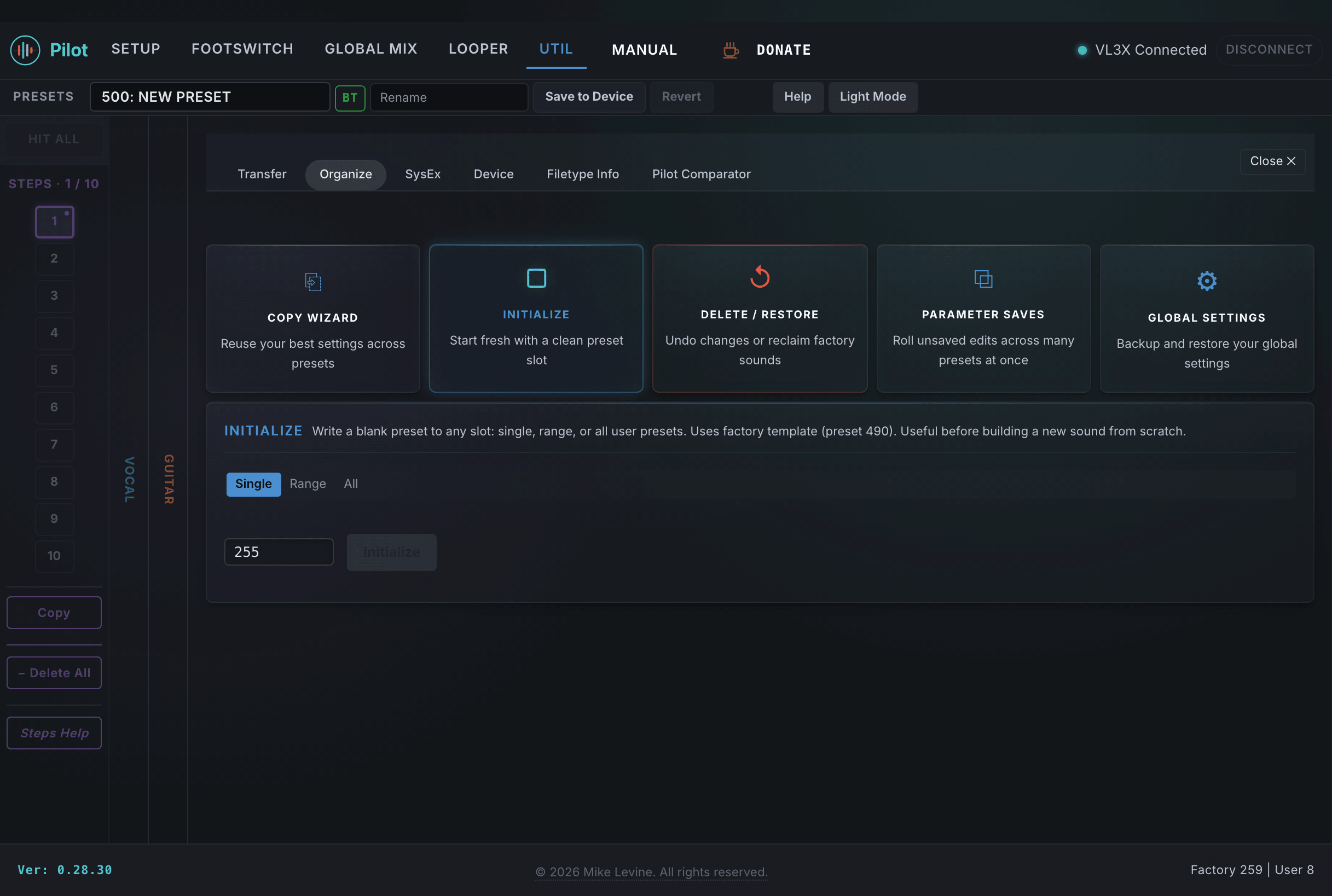The width and height of the screenshot is (1332, 896).
Task: Click the HIT ALL button
Action: [x=54, y=139]
